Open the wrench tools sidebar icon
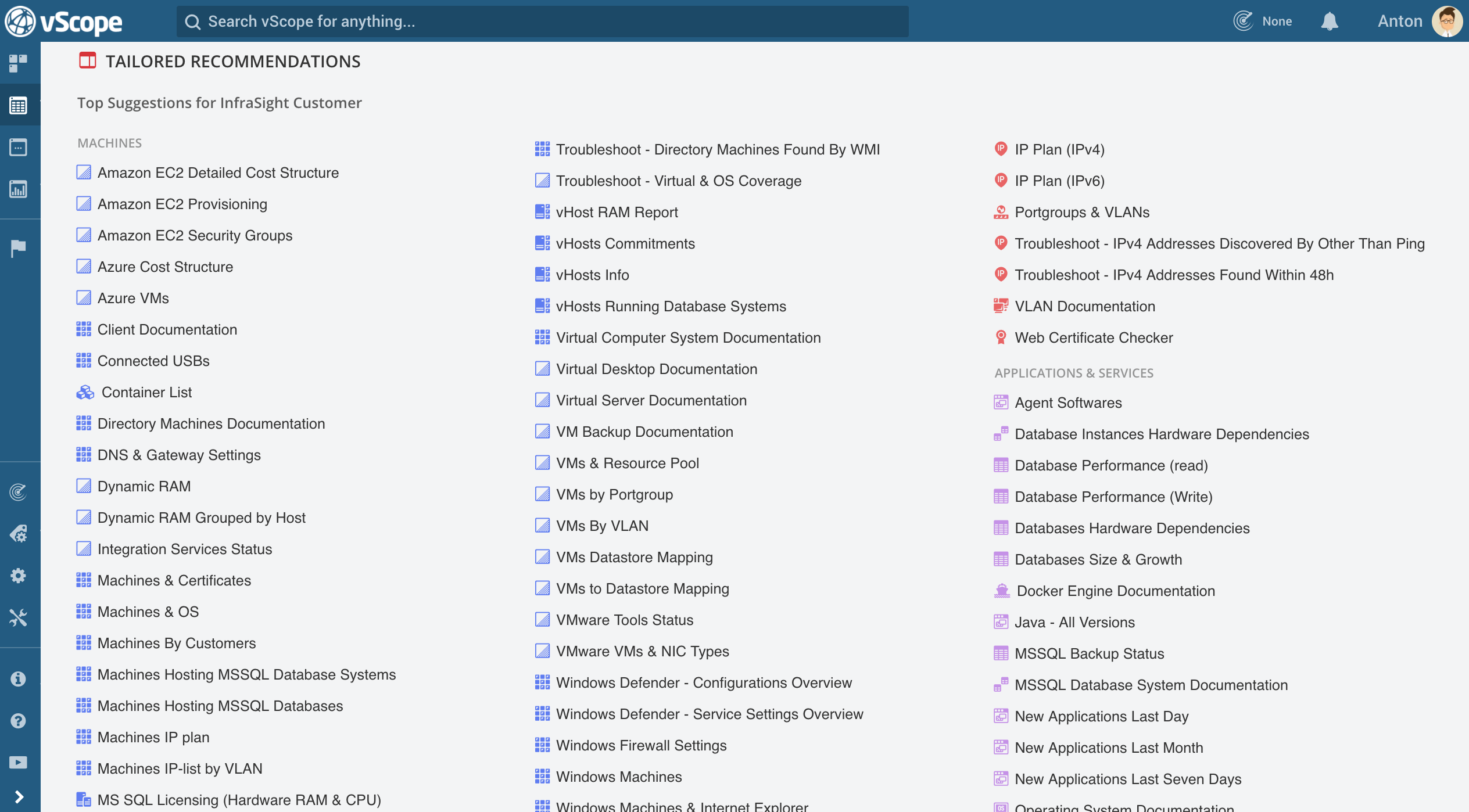 tap(18, 617)
